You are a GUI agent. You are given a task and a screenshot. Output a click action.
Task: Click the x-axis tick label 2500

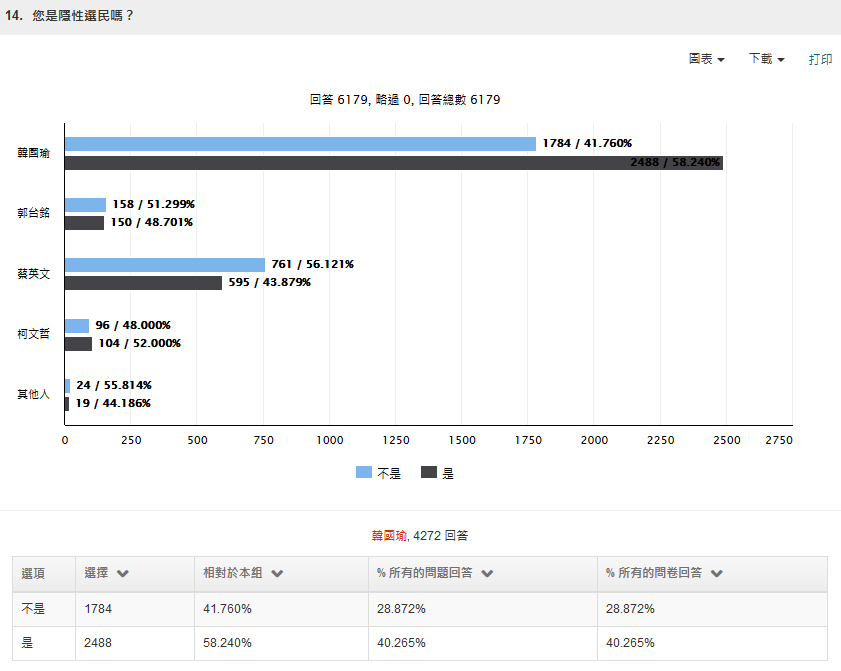pos(727,440)
